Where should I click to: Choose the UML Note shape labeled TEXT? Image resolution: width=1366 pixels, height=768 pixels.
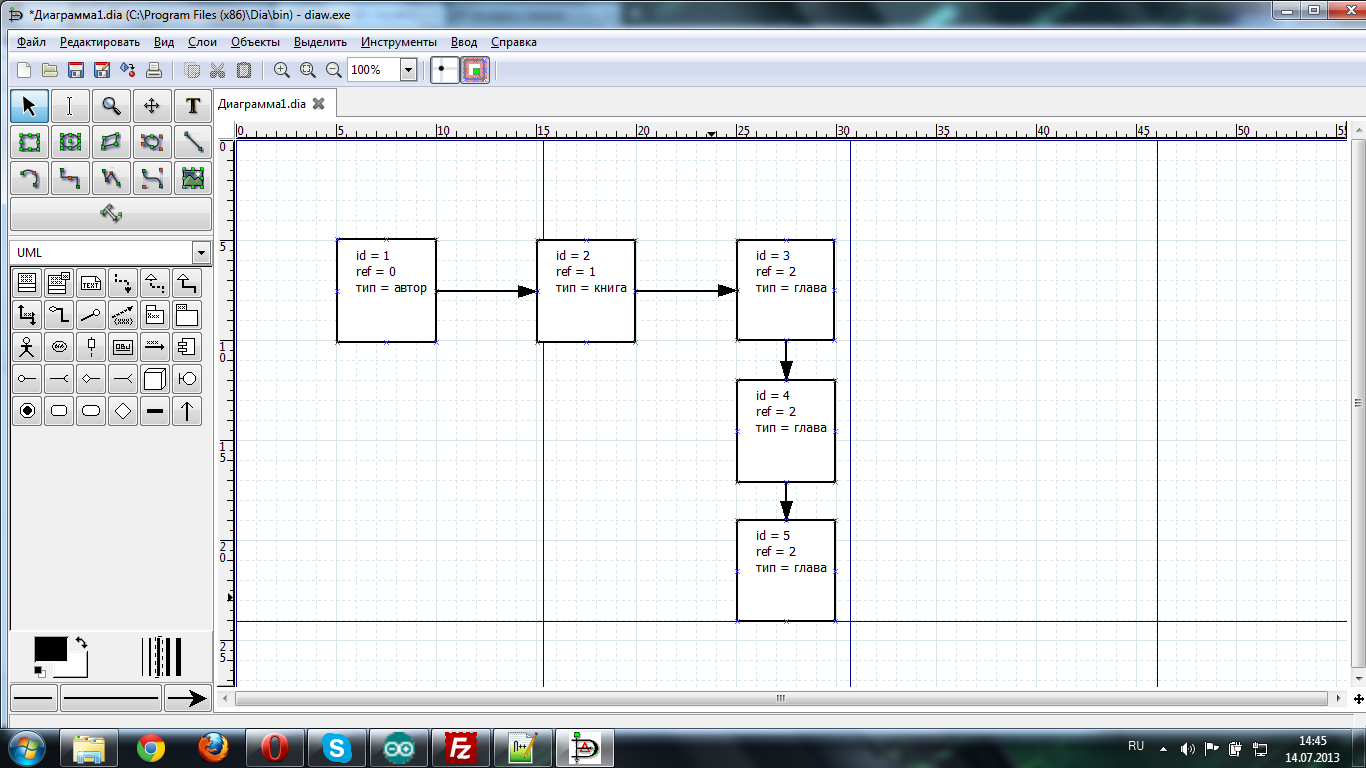pos(91,283)
